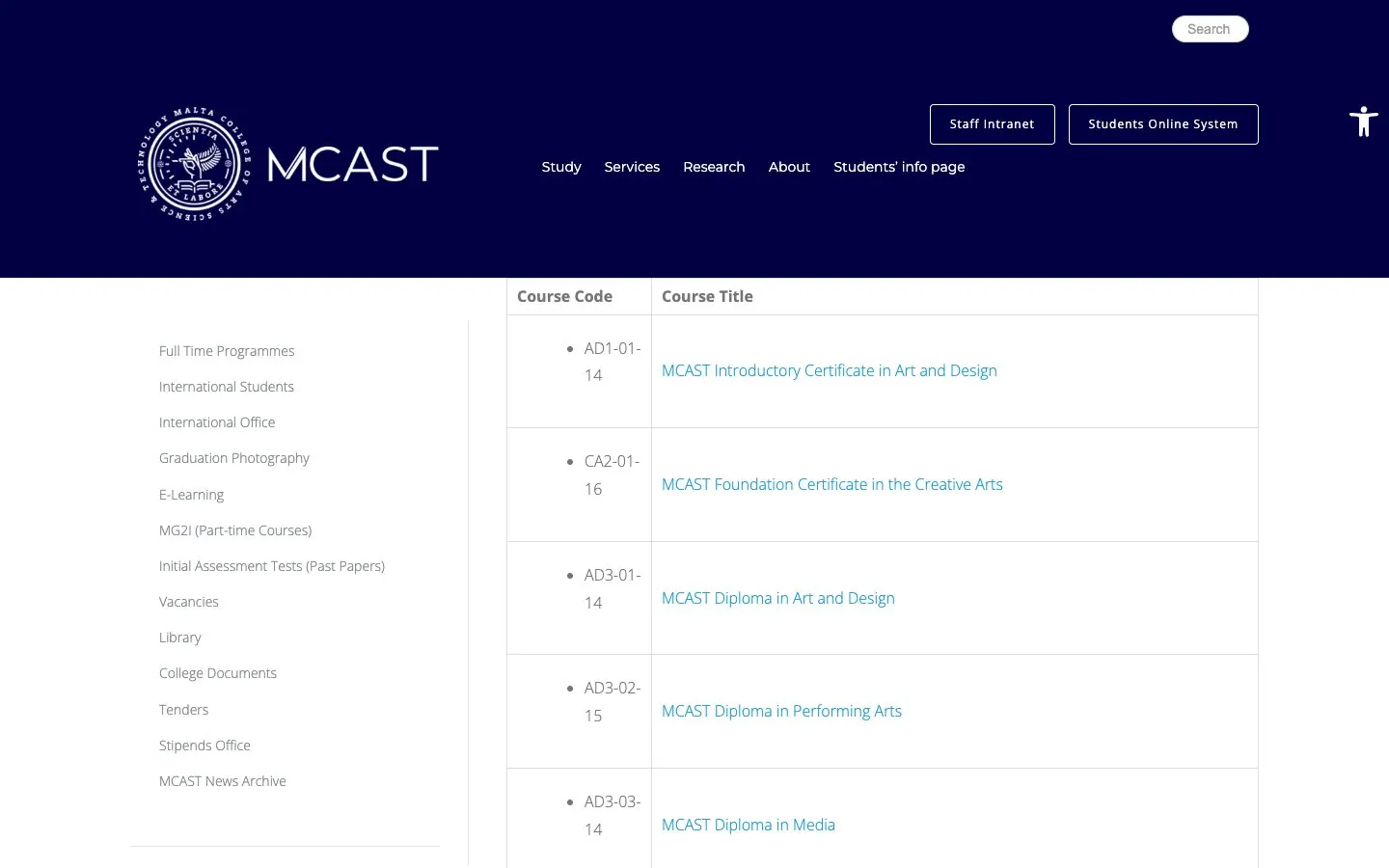The width and height of the screenshot is (1389, 868).
Task: Open International Office sidebar link
Action: coord(217,422)
